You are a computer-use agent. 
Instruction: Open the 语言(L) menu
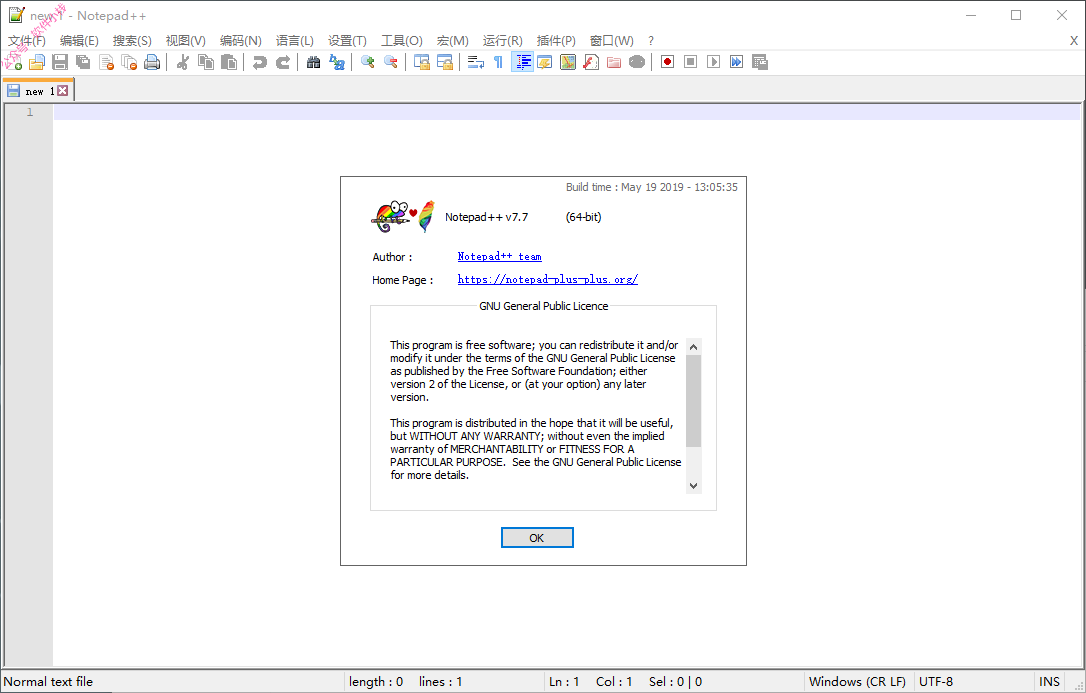pos(294,41)
